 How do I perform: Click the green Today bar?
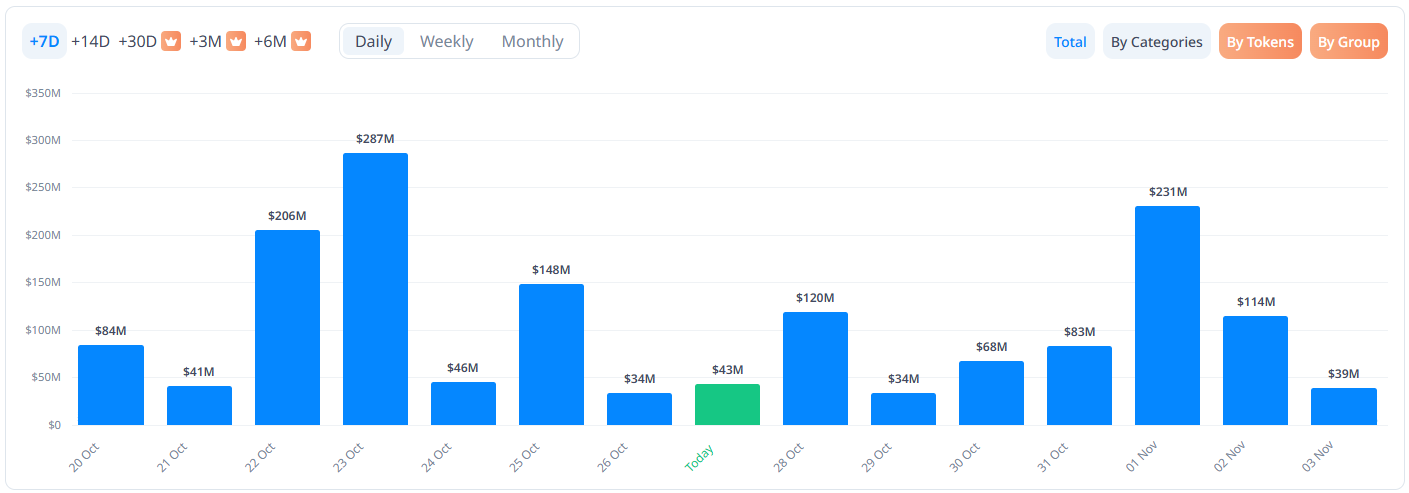727,405
